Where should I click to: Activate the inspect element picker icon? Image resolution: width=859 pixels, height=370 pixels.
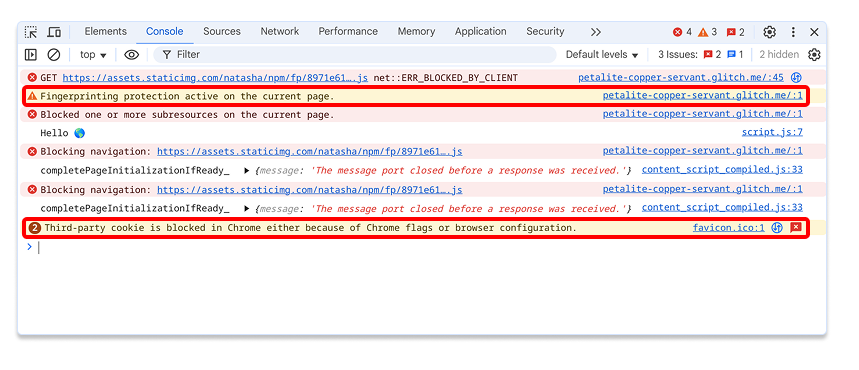pyautogui.click(x=31, y=32)
